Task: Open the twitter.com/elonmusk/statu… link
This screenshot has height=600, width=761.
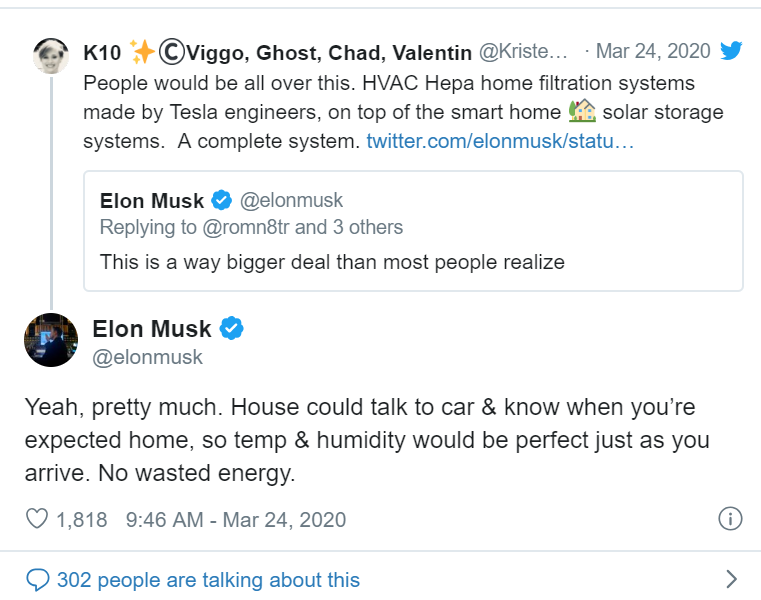Action: pyautogui.click(x=500, y=141)
